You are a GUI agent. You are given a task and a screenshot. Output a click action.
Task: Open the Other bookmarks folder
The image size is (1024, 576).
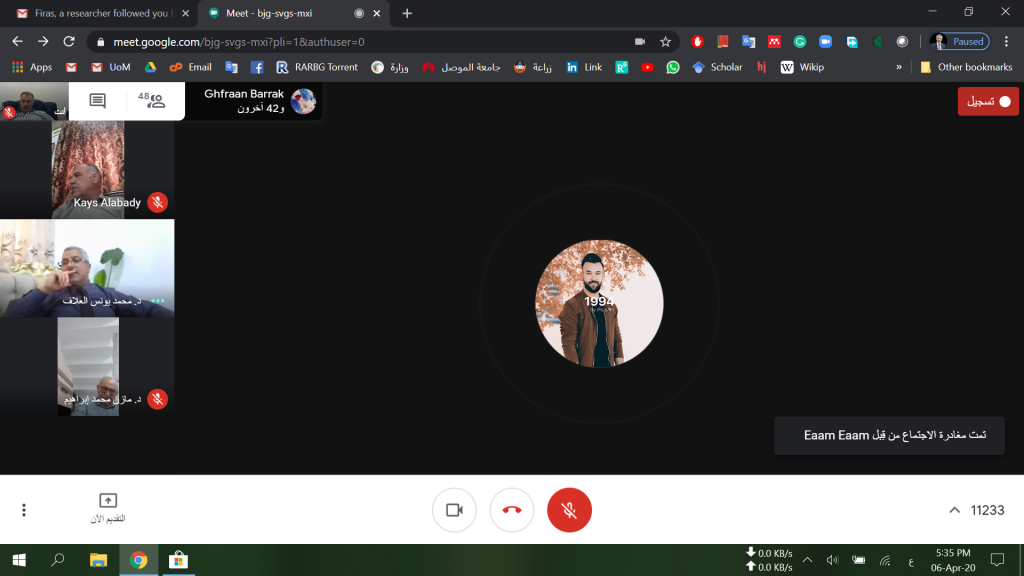tap(966, 67)
